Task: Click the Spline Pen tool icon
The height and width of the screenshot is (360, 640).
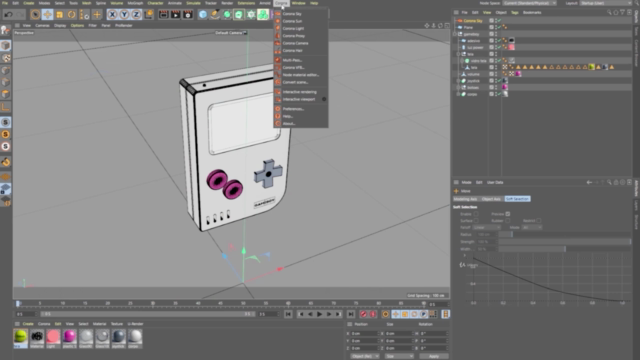Action: [215, 15]
